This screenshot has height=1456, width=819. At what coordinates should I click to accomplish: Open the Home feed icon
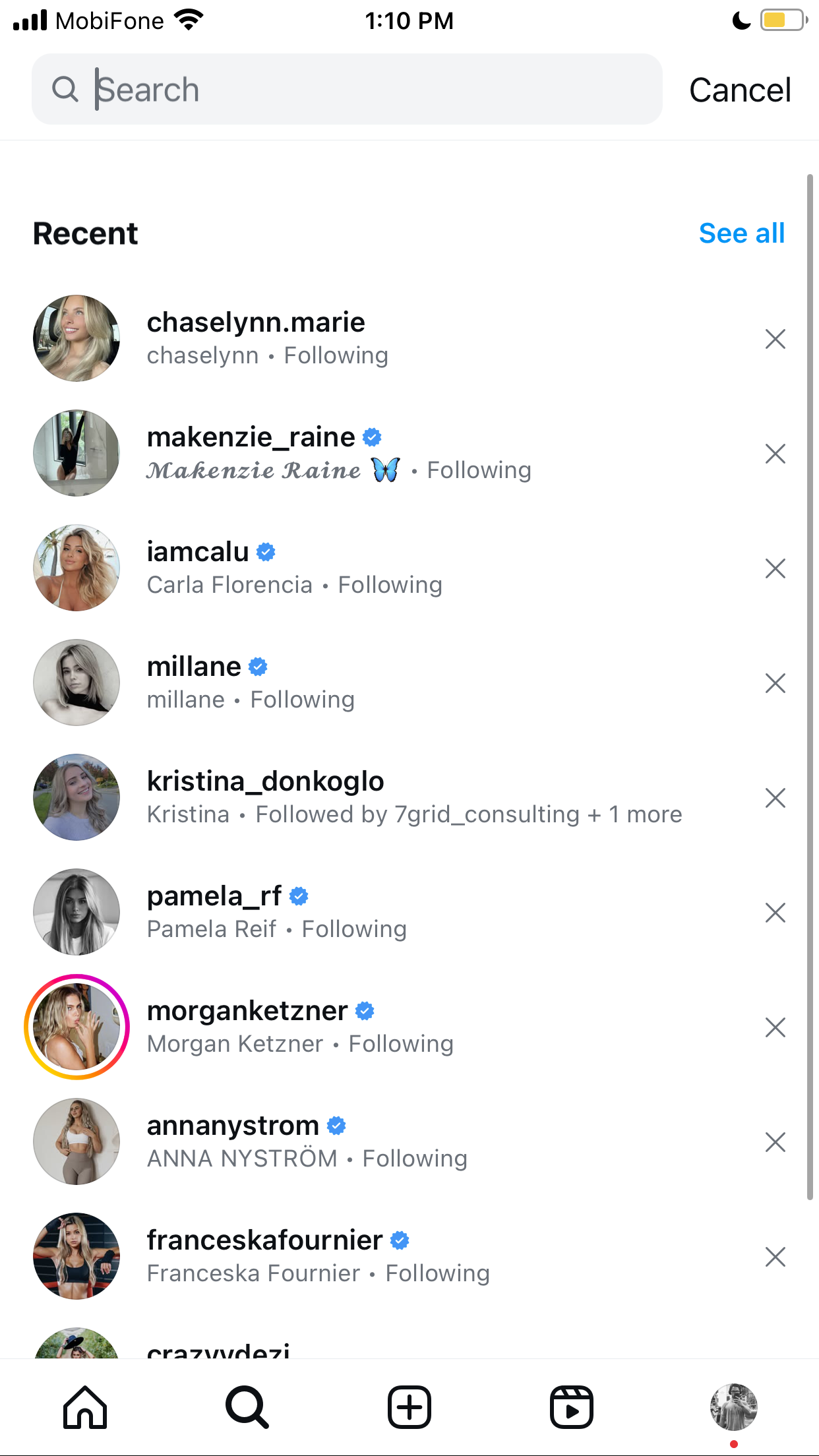tap(85, 1407)
